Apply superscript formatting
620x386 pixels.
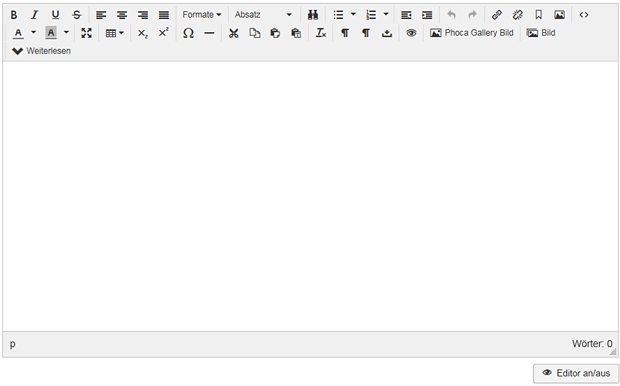[164, 33]
